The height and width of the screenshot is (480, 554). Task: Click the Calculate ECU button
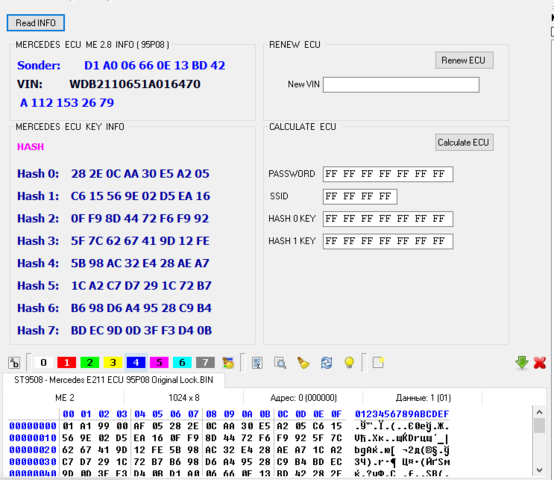(464, 142)
